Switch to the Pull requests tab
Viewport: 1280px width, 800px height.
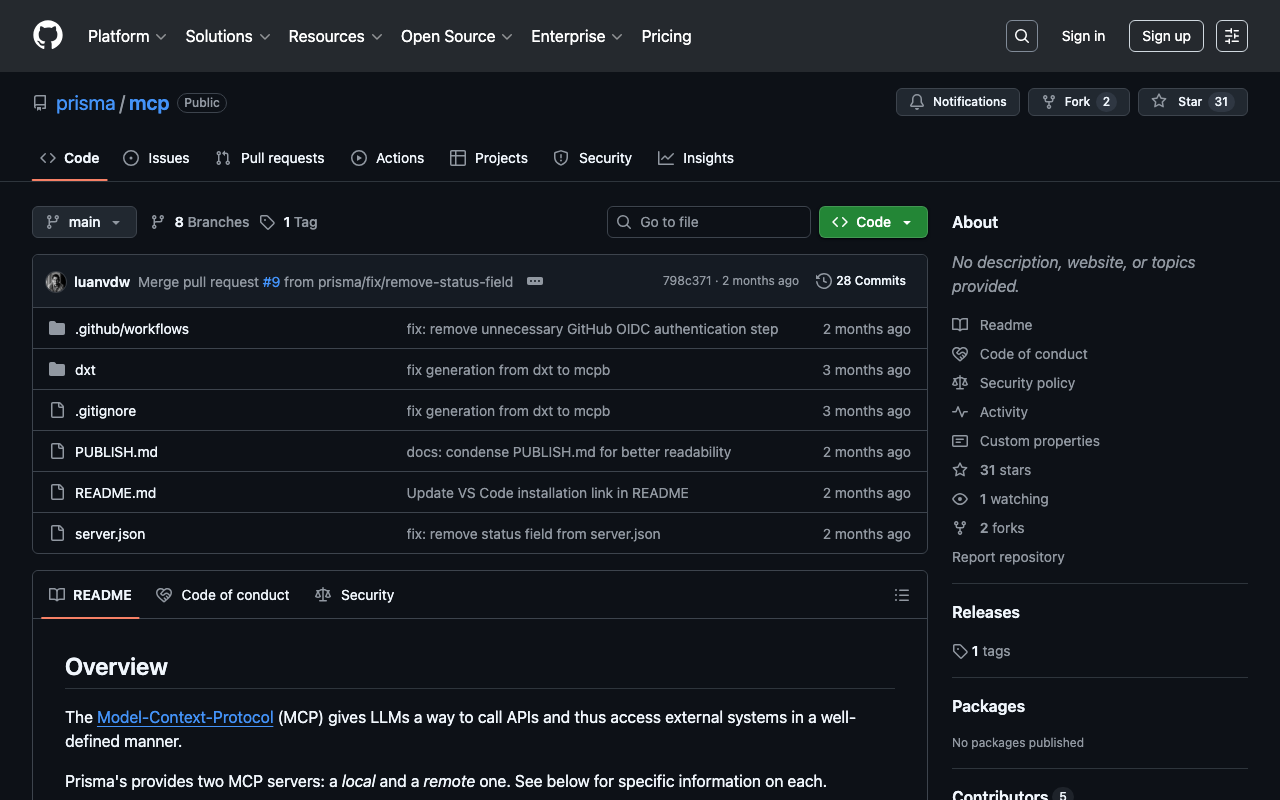click(x=270, y=158)
